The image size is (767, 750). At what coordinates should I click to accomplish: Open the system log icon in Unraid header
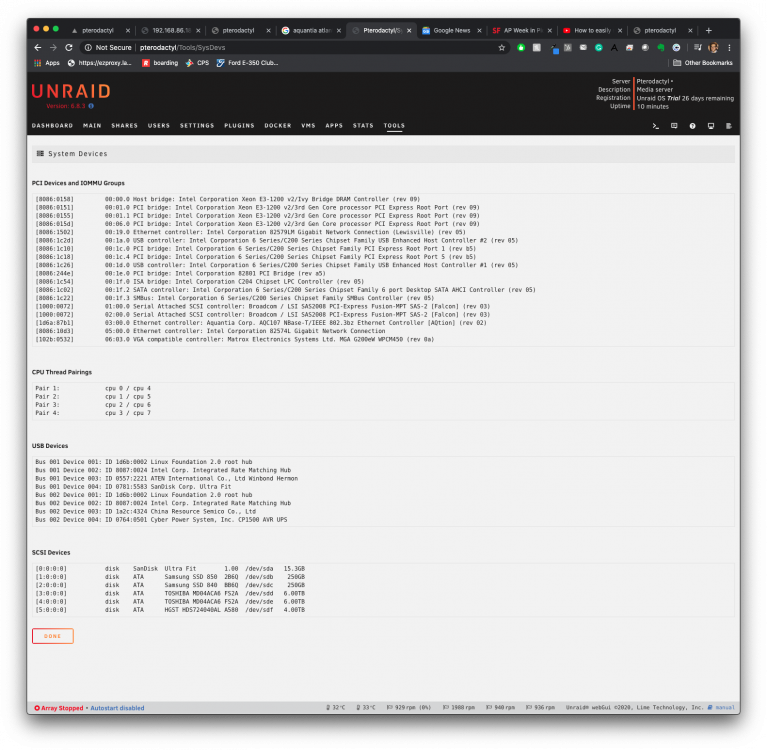729,126
